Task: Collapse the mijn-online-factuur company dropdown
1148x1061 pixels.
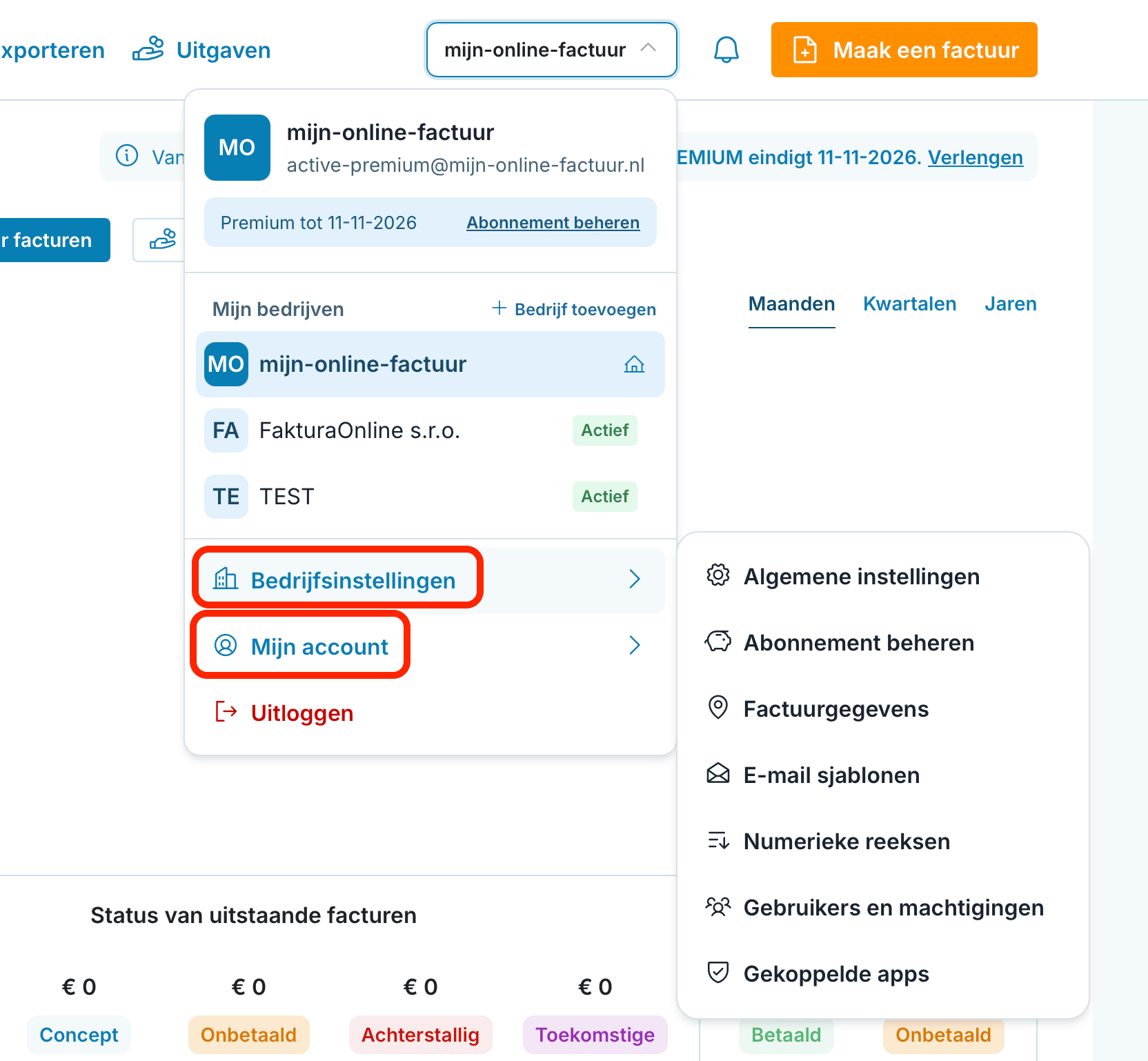Action: 551,50
